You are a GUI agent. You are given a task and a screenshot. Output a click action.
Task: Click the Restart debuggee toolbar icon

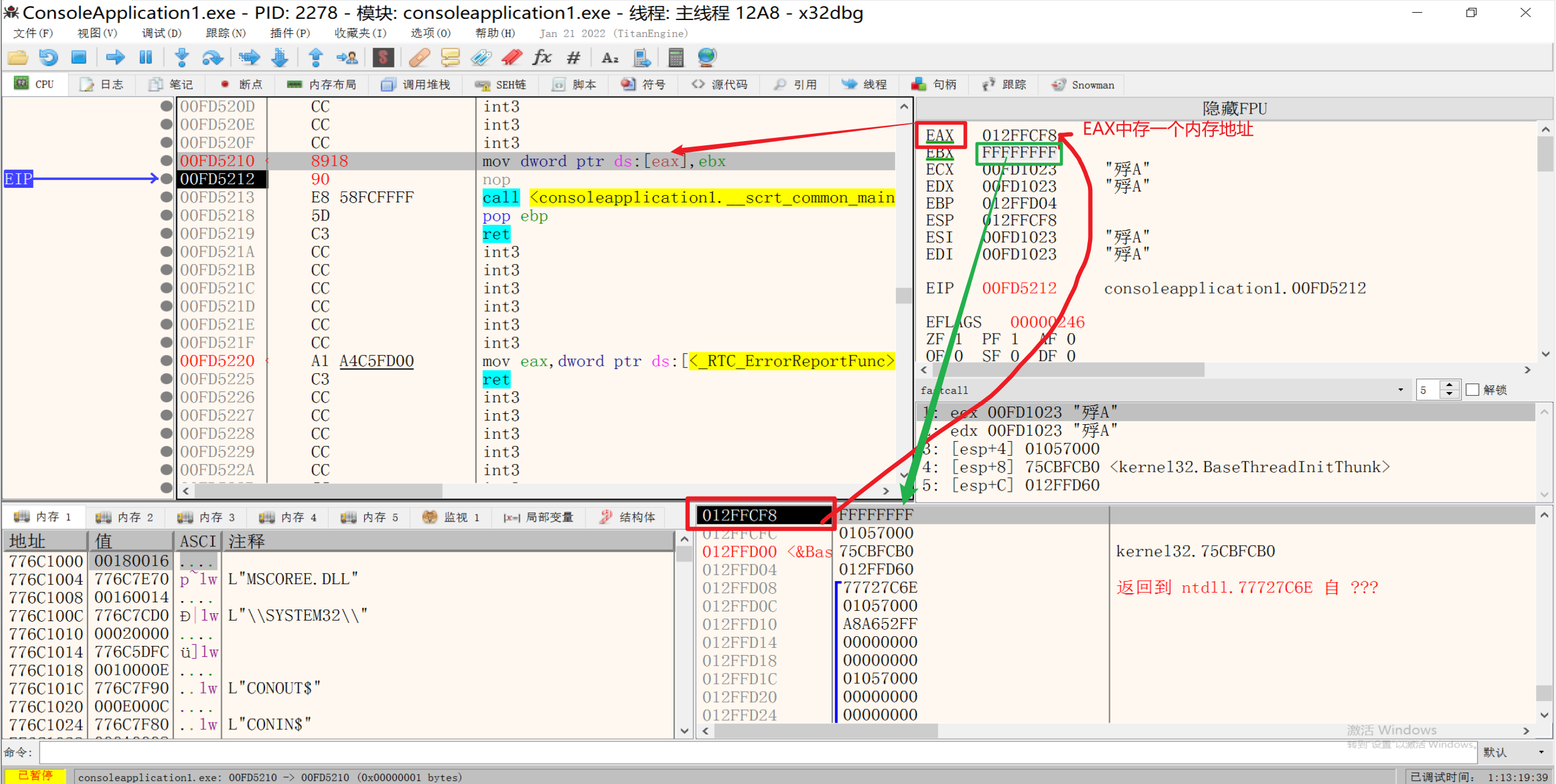pyautogui.click(x=49, y=58)
